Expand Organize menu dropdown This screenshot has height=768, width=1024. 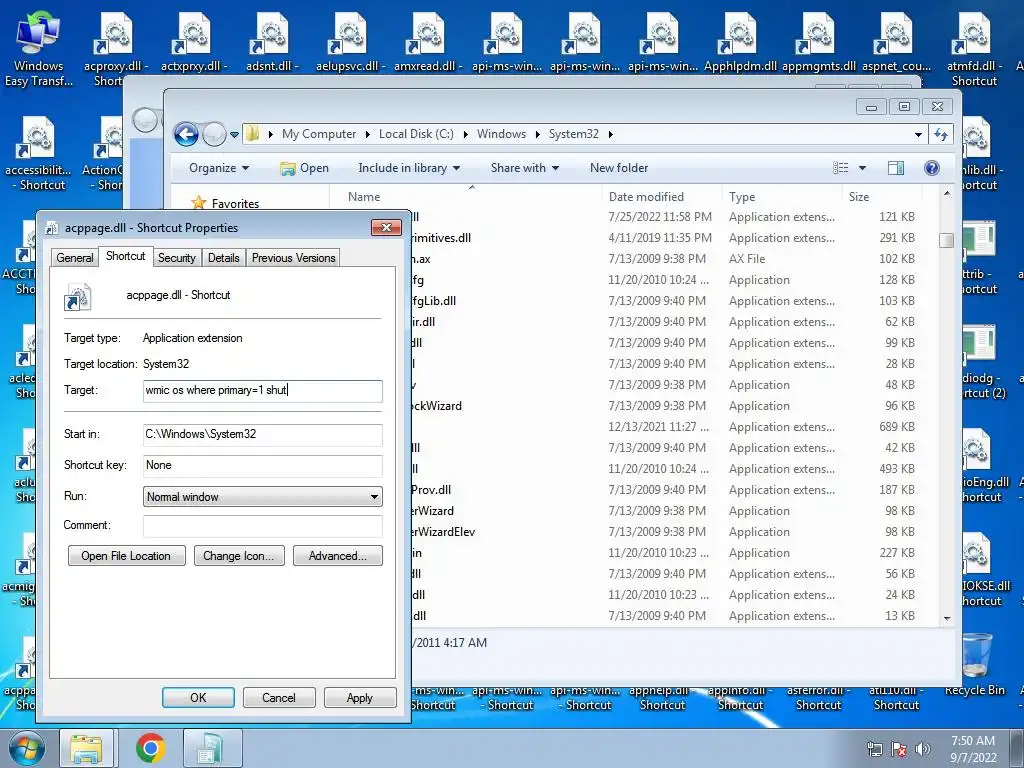pos(219,168)
